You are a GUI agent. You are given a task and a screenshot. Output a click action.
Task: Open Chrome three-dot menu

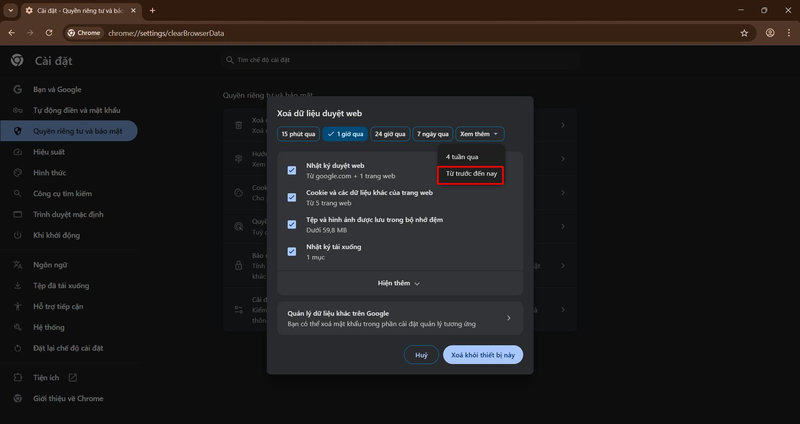coord(788,33)
